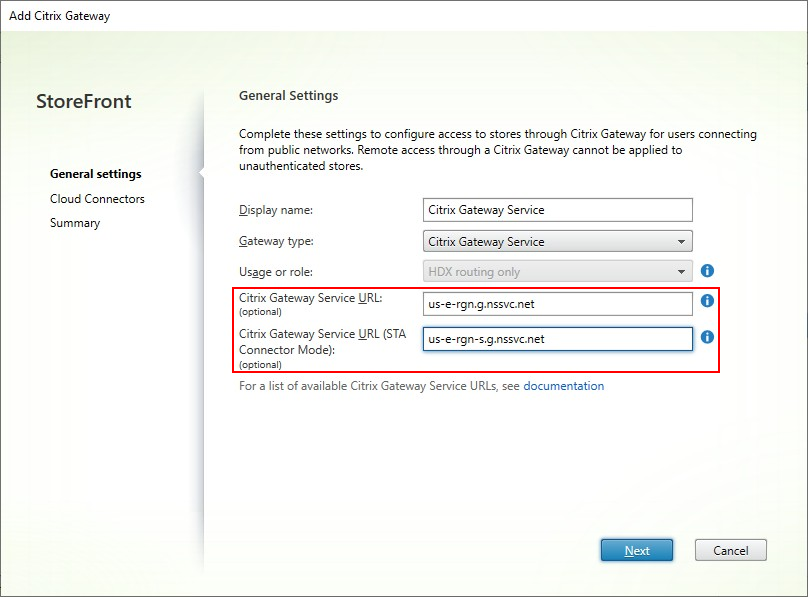Click the info icon for STA Connector Mode URL
Viewport: 808px width, 597px height.
coord(707,338)
